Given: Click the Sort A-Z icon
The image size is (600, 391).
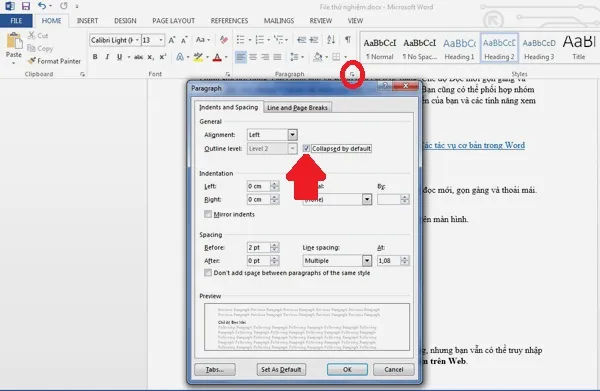Looking at the screenshot, I should coord(331,40).
